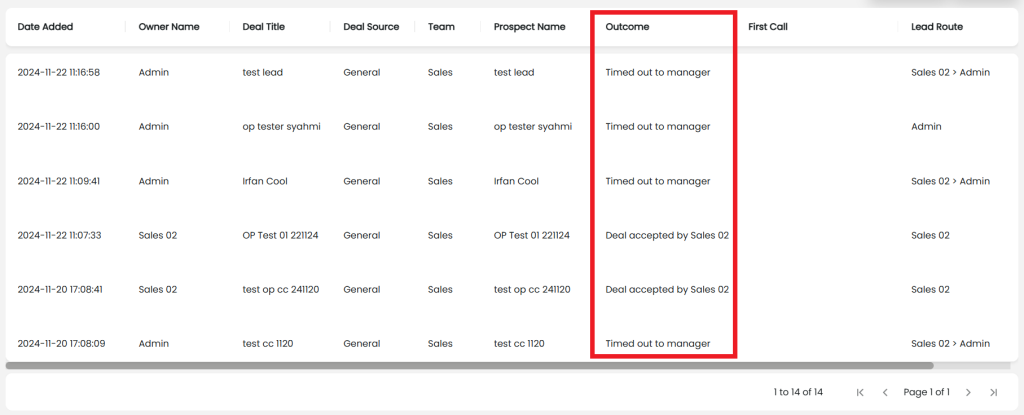Open the 'Irfan Cool' deal title

click(x=265, y=181)
